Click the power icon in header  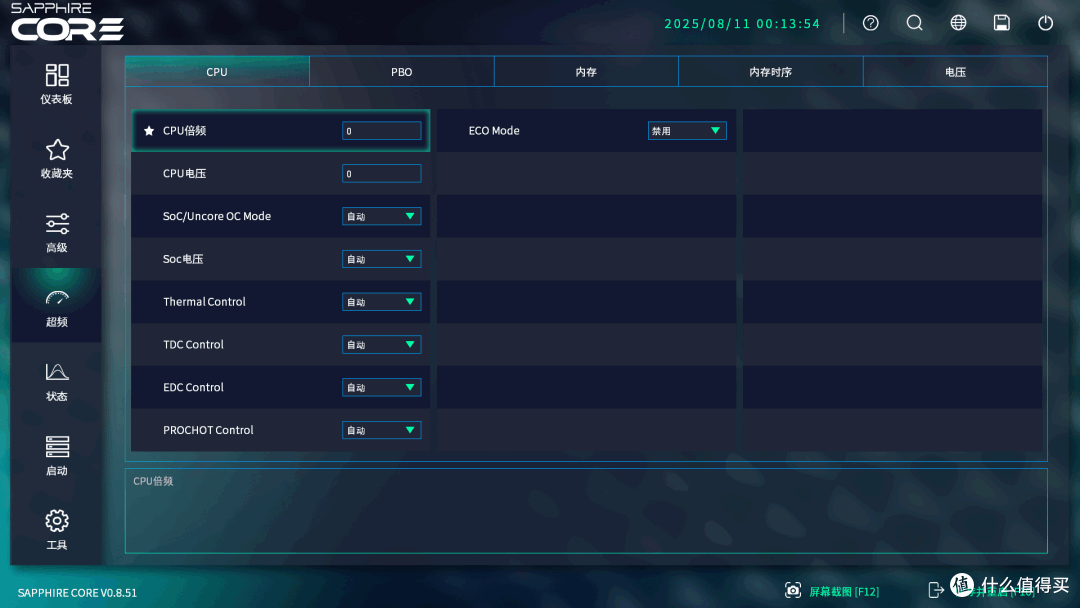coord(1046,23)
